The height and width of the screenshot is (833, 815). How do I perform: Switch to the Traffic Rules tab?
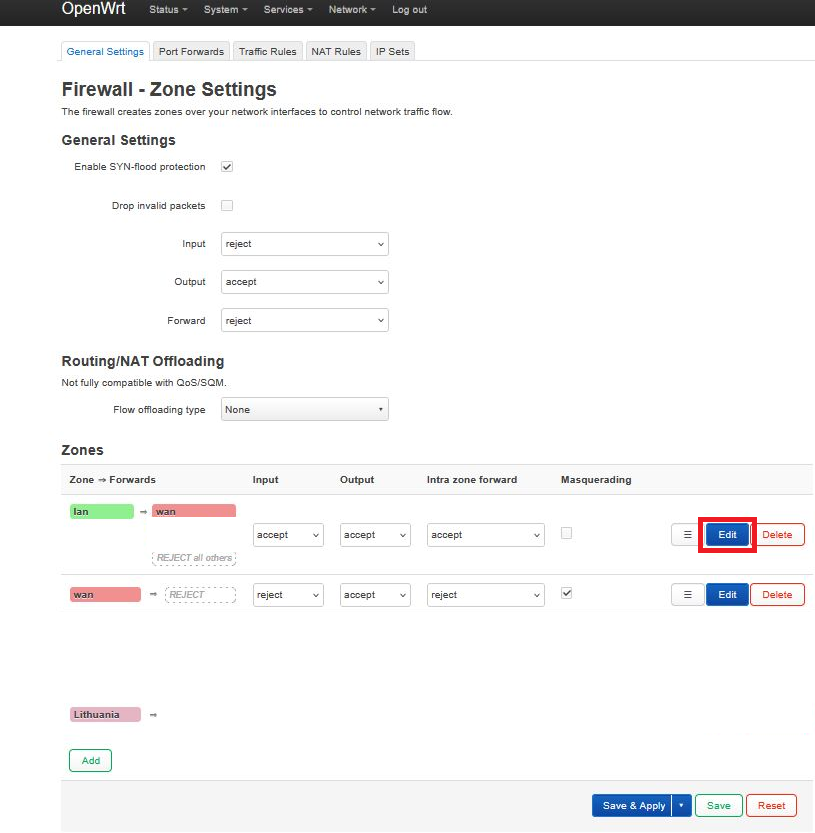[x=267, y=52]
